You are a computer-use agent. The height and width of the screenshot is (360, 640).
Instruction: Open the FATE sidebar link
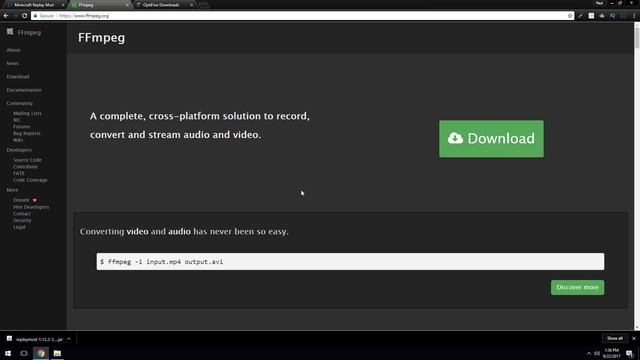(x=18, y=173)
